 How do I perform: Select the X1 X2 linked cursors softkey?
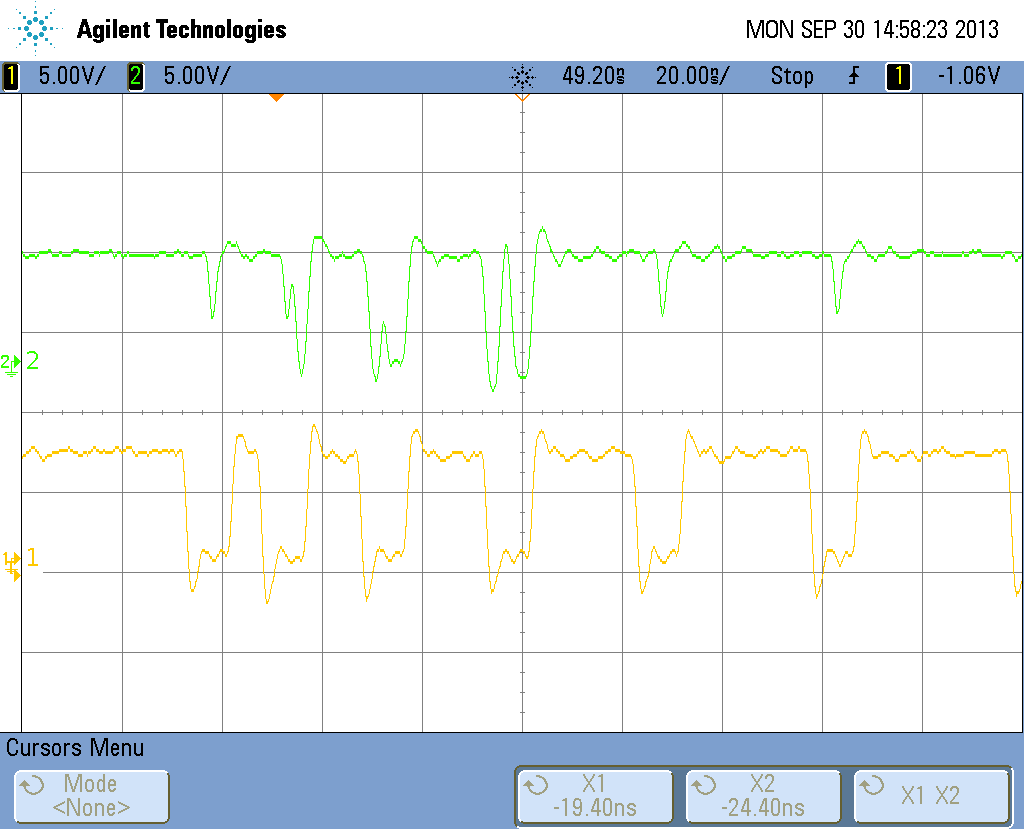[932, 796]
